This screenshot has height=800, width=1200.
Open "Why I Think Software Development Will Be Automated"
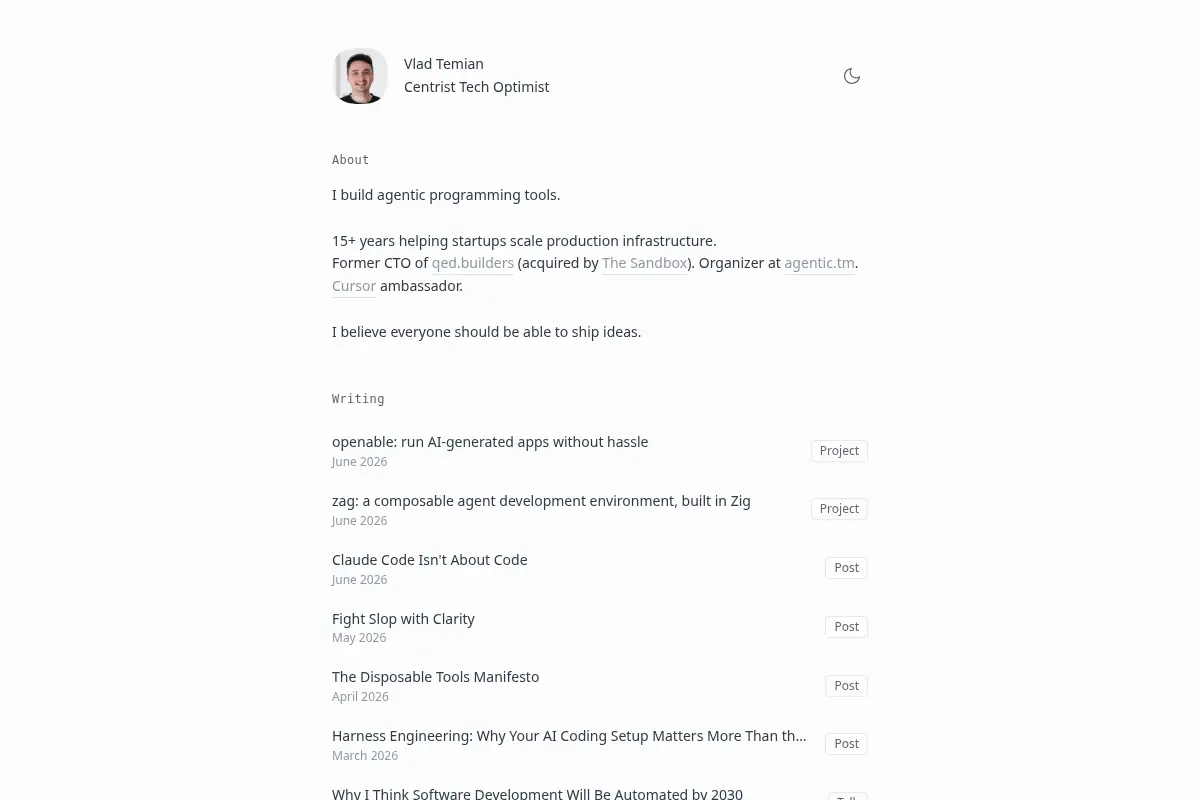pos(537,793)
